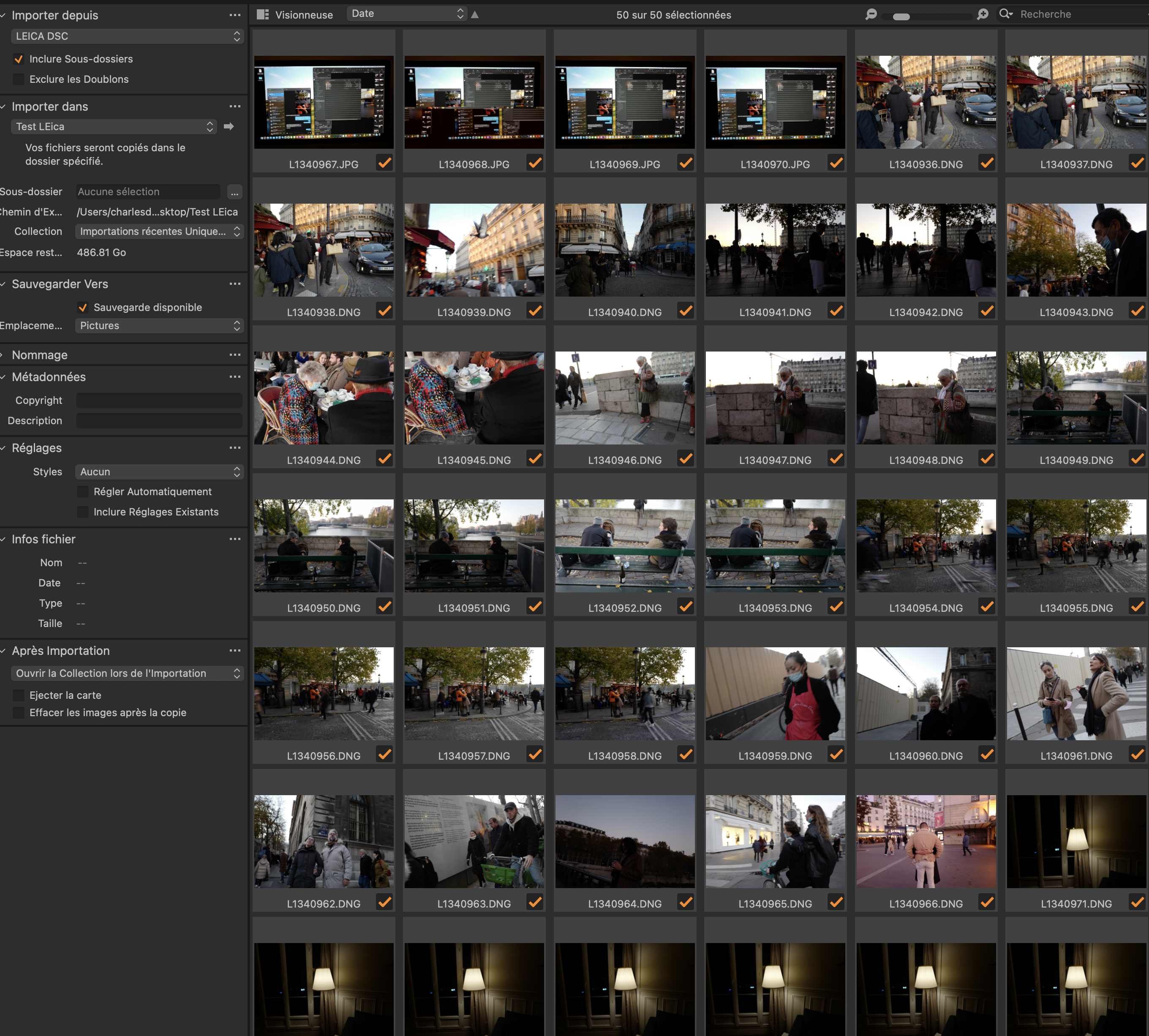Enable Régler Automatiquement checkbox
The image size is (1149, 1036).
click(x=83, y=492)
